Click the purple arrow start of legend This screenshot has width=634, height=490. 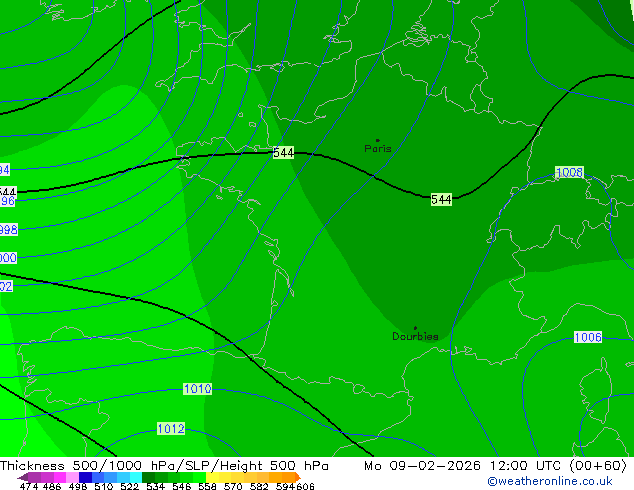23,477
